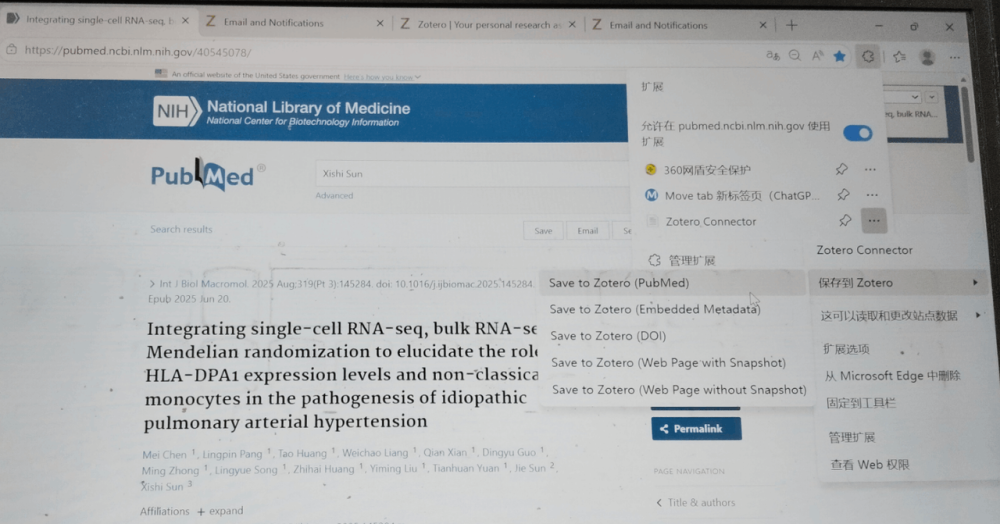Viewport: 1000px width, 524px height.
Task: Click the Move tab extension icon
Action: pyautogui.click(x=651, y=195)
